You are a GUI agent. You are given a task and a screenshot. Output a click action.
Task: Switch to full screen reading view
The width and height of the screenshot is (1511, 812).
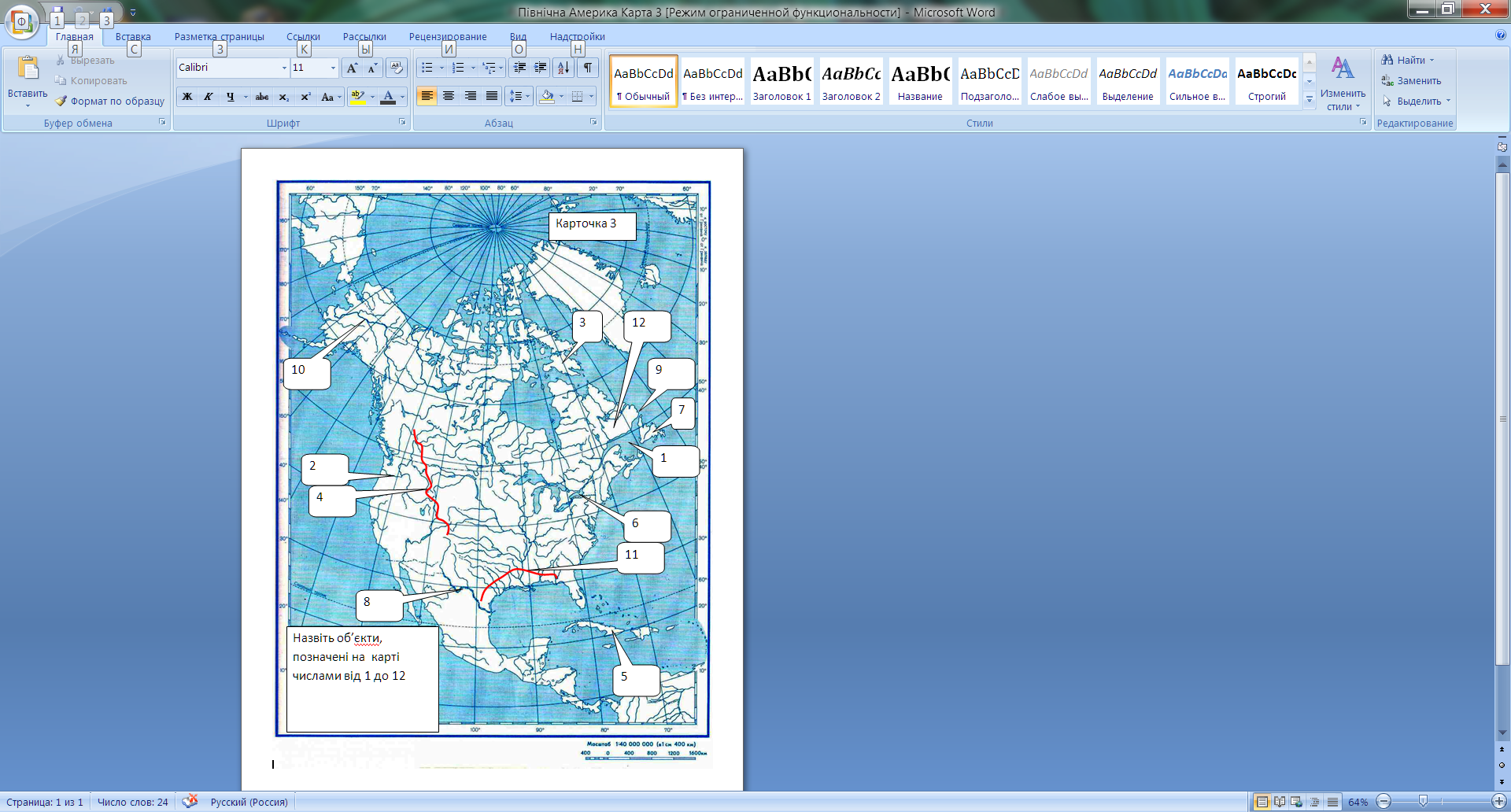click(x=1280, y=802)
